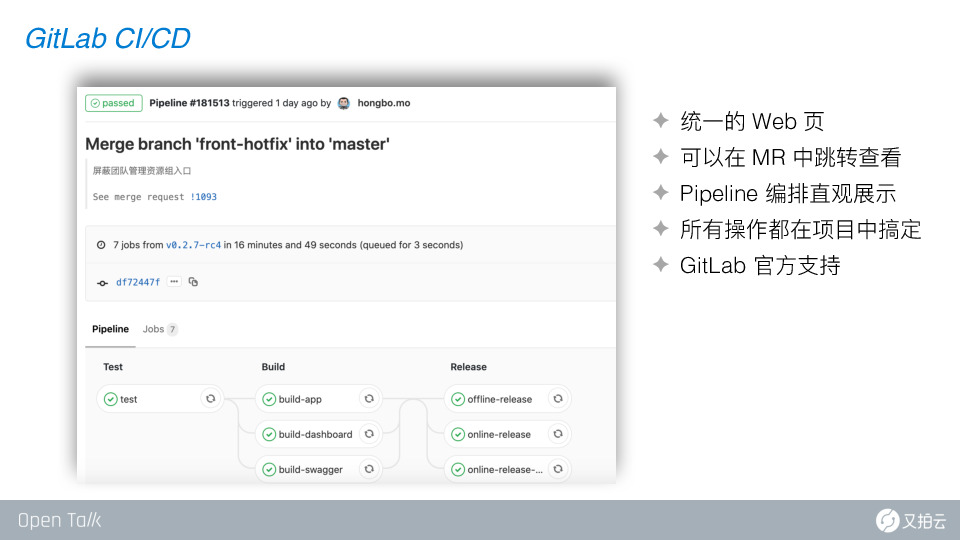Switch to the Jobs tab

(160, 329)
